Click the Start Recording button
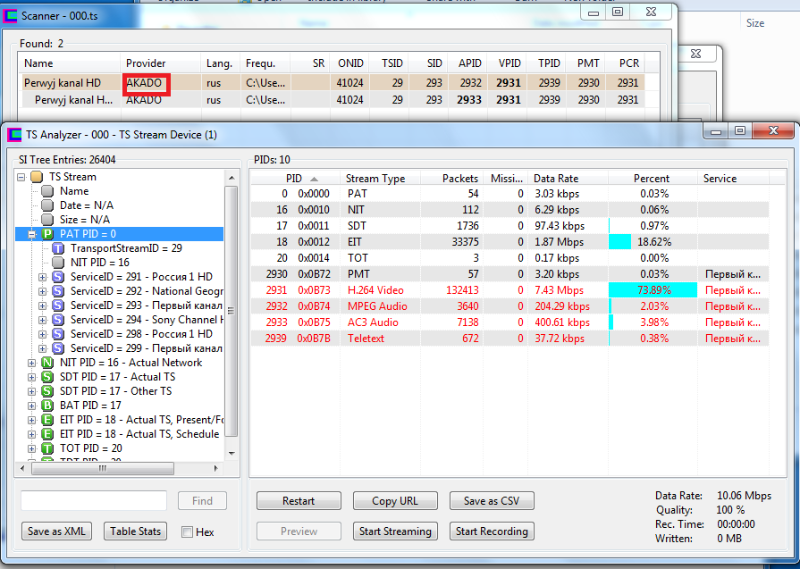The width and height of the screenshot is (800, 569). coord(491,531)
